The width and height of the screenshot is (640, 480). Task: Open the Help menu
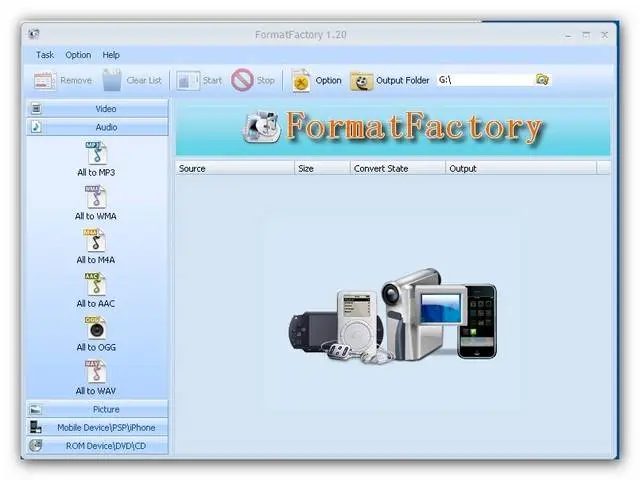tap(111, 55)
